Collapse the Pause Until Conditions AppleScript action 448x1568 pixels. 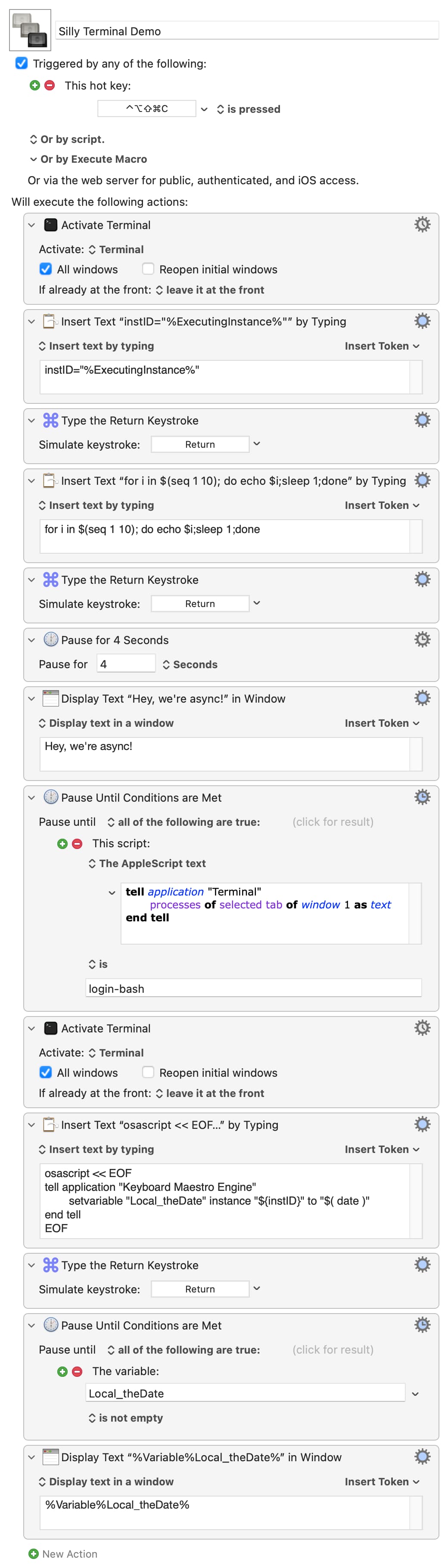pyautogui.click(x=31, y=797)
